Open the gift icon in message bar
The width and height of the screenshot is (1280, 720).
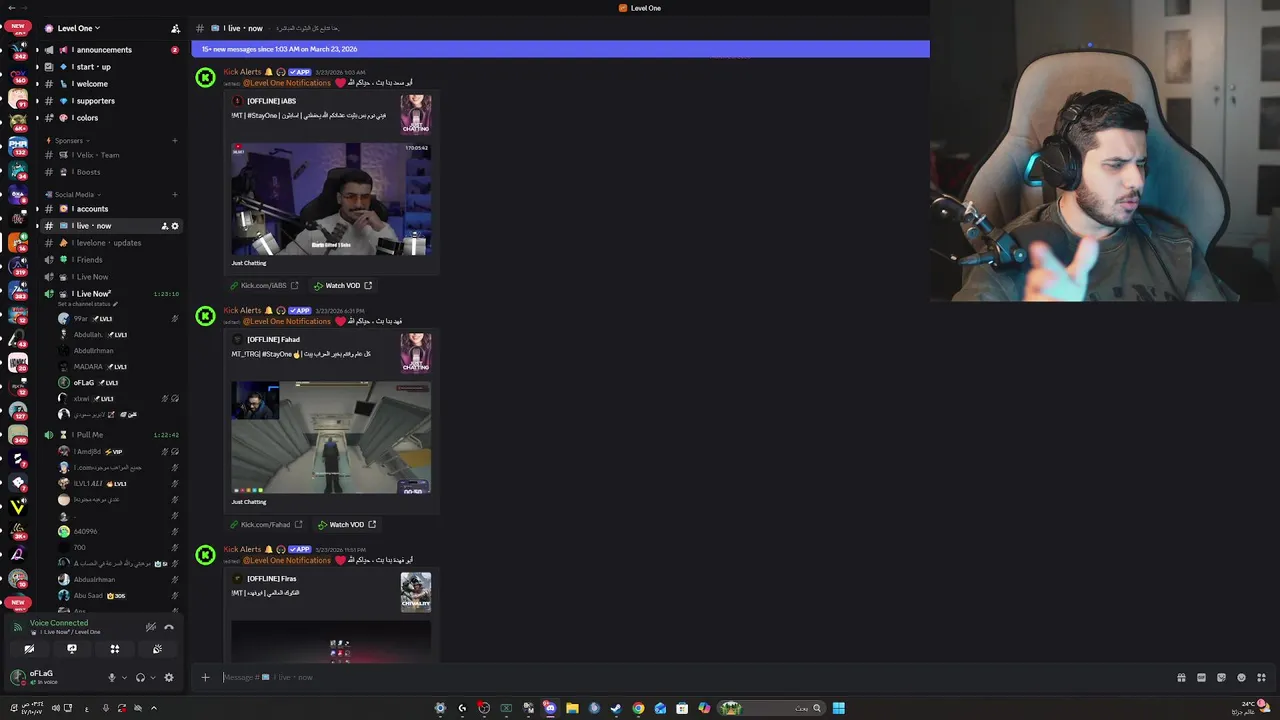(1181, 677)
